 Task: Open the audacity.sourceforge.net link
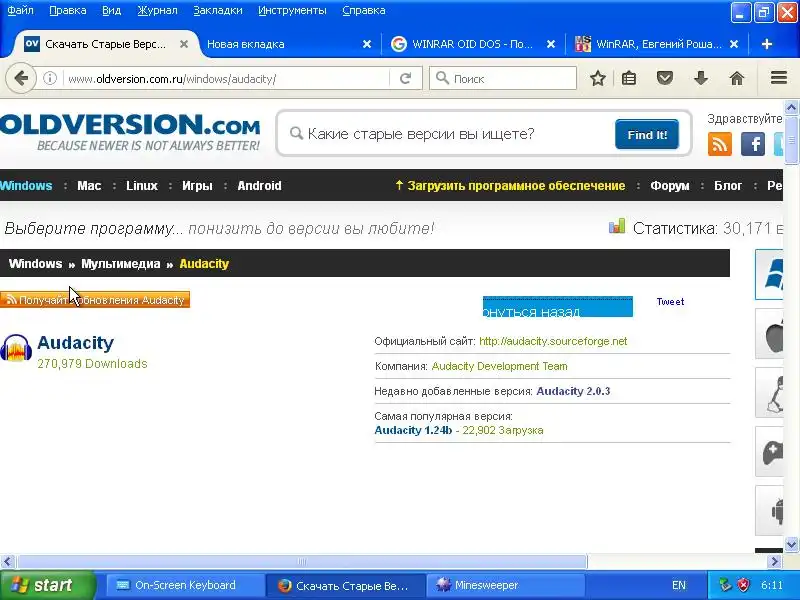pos(553,341)
